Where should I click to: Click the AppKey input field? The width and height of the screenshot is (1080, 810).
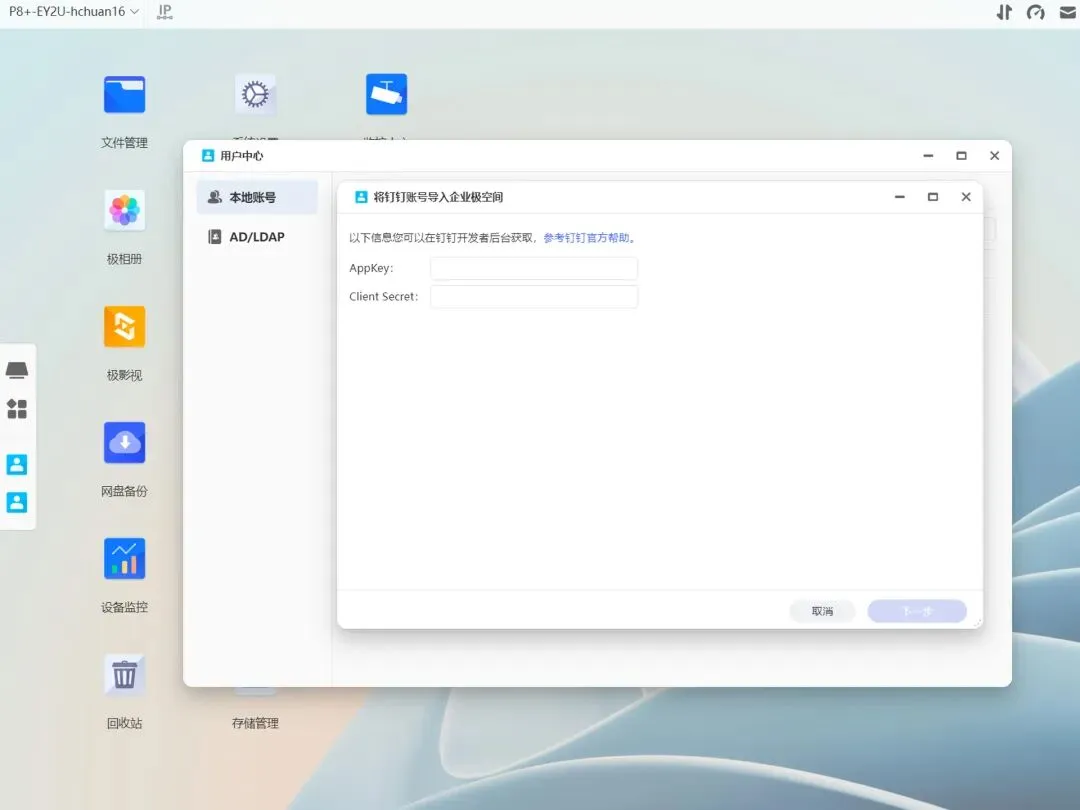pos(534,268)
